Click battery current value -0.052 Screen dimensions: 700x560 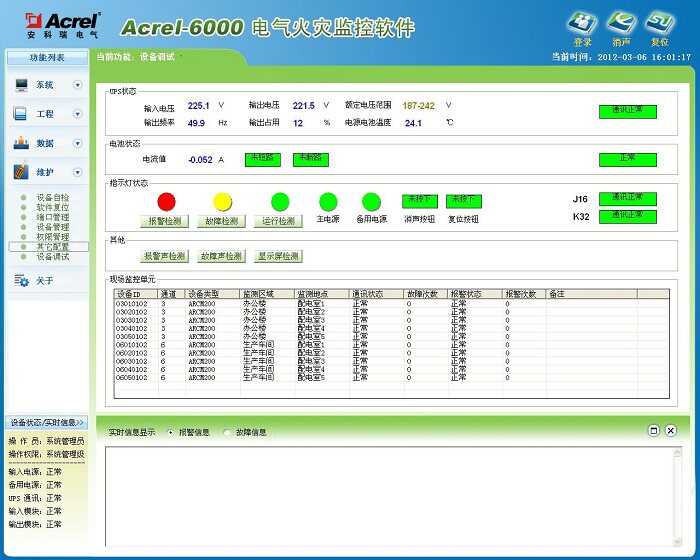(x=200, y=160)
